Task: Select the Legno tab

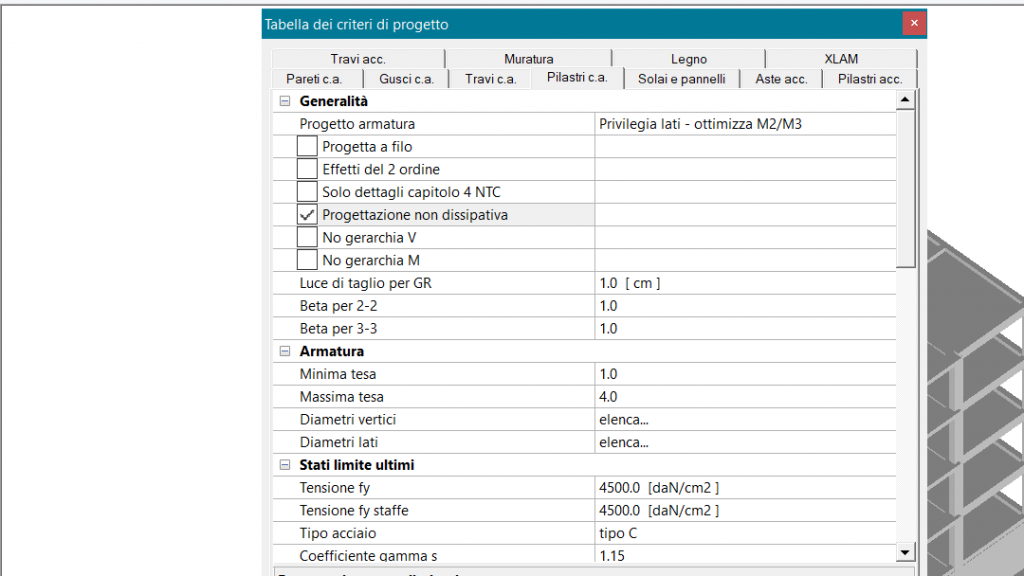Action: click(688, 59)
